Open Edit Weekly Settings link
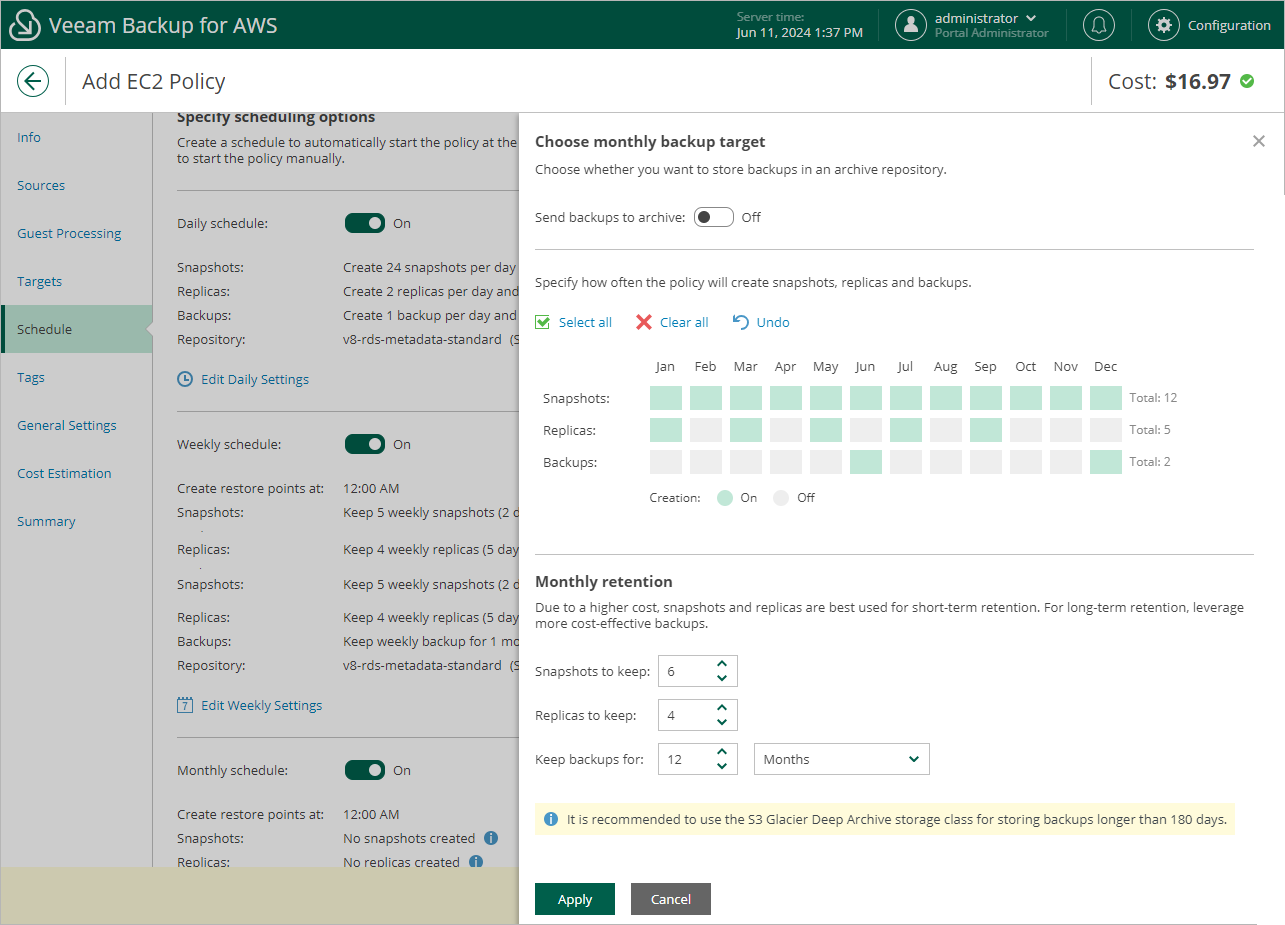1285x925 pixels. pyautogui.click(x=261, y=705)
